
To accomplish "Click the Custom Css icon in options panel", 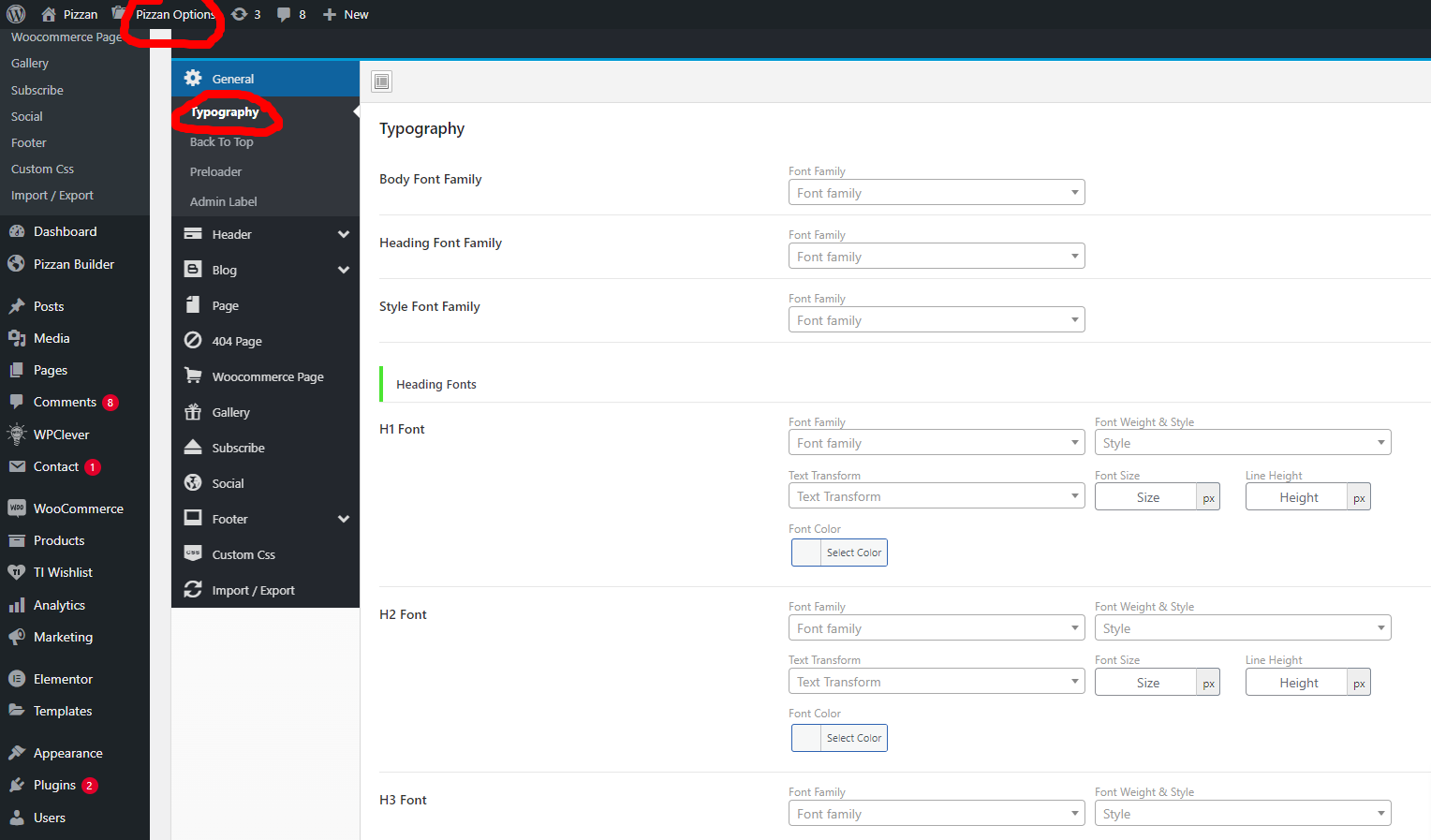I will click(x=193, y=553).
